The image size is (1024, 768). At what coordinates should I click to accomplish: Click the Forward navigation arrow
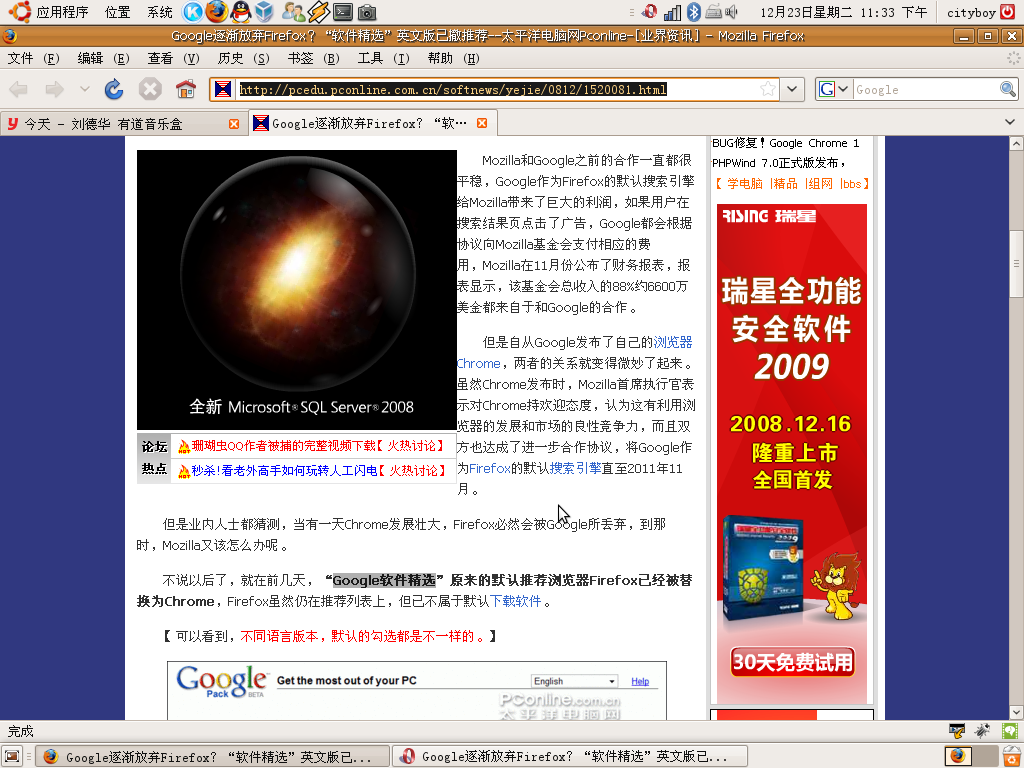[54, 89]
